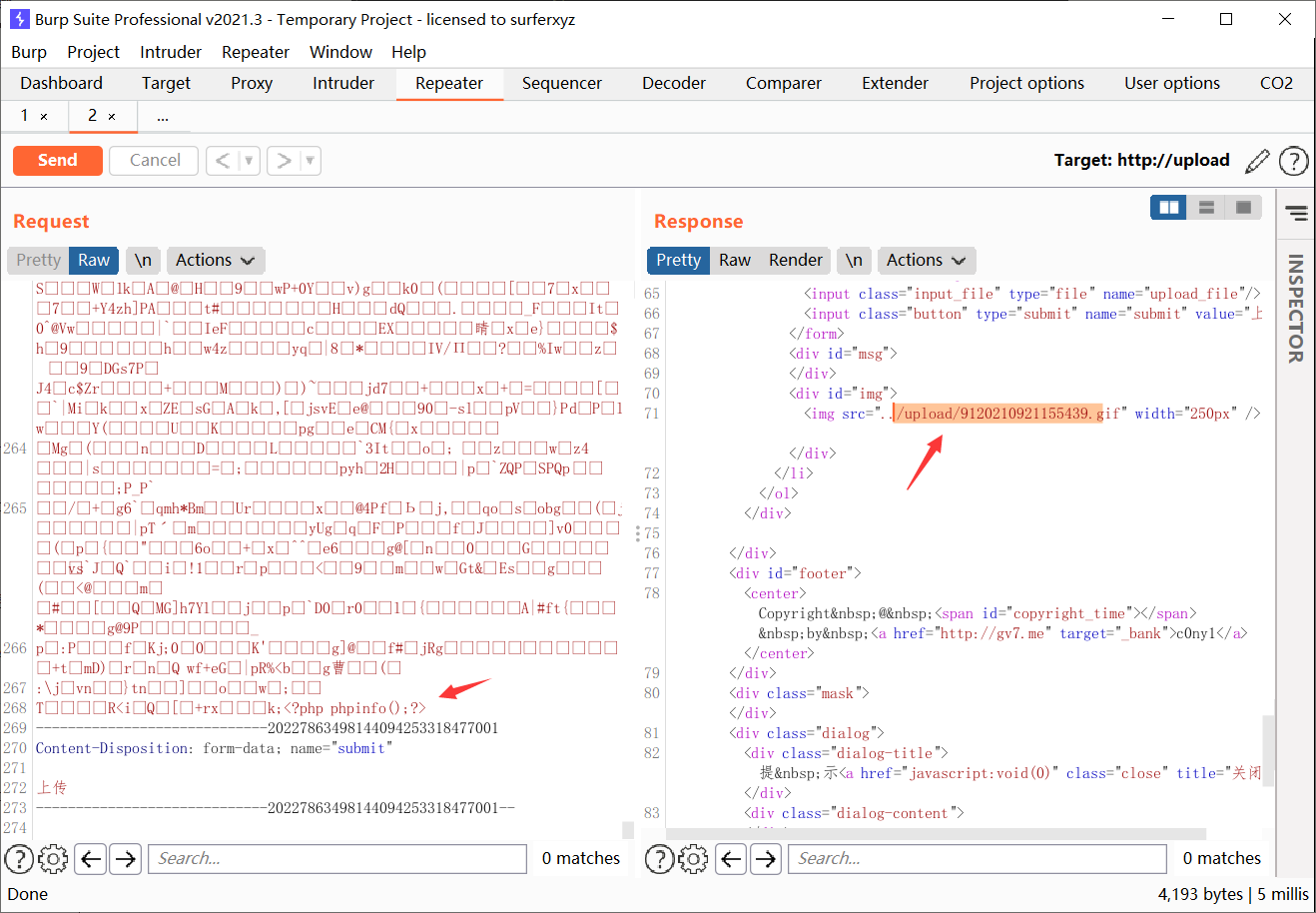This screenshot has height=913, width=1316.
Task: Select Response Render view
Action: (x=796, y=260)
